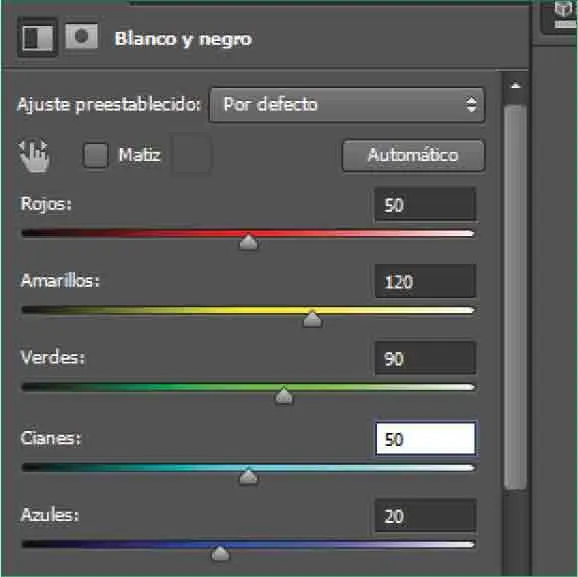The image size is (578, 577).
Task: Click the Azules value field showing 20
Action: (425, 516)
